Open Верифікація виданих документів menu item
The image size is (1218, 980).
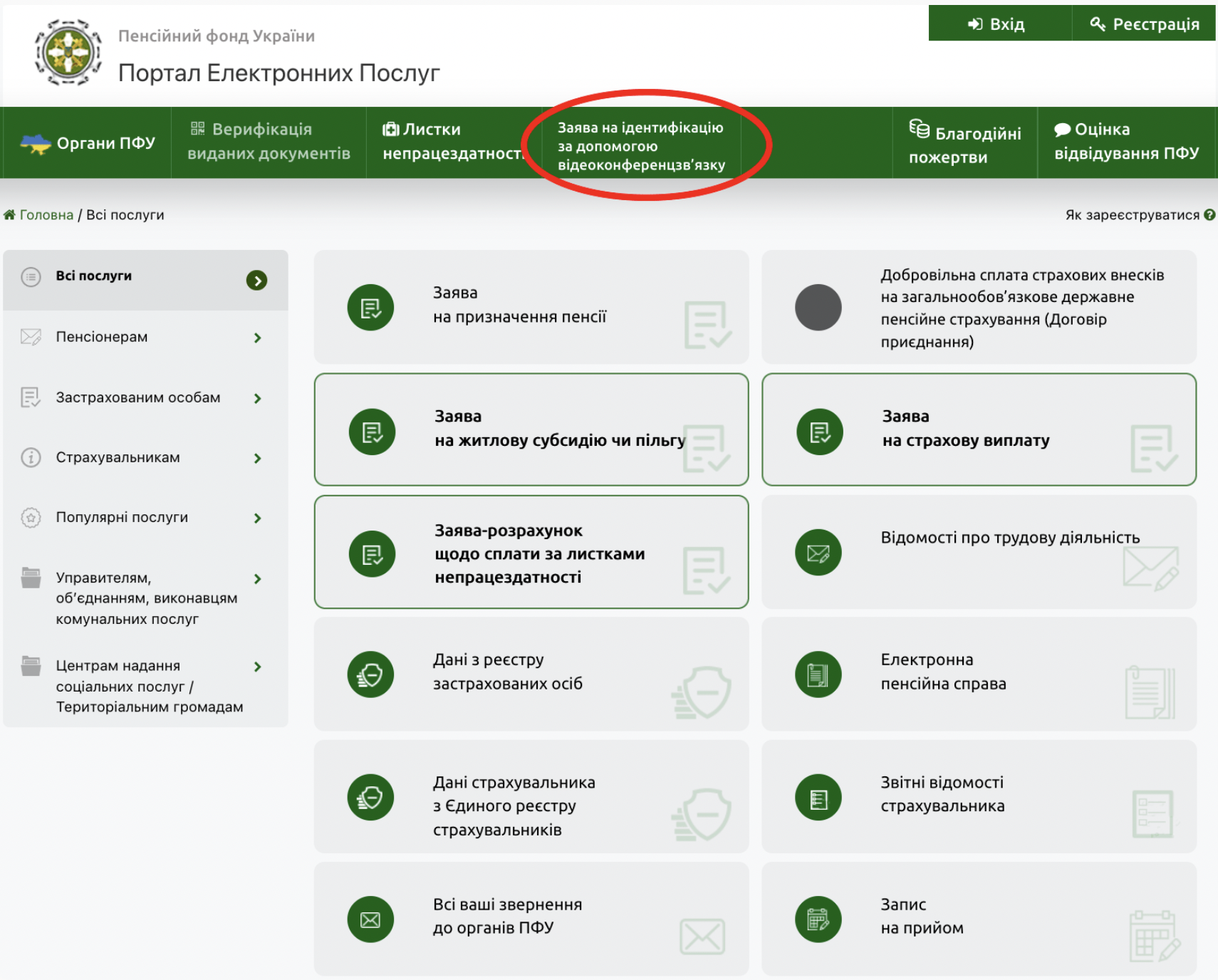coord(269,141)
